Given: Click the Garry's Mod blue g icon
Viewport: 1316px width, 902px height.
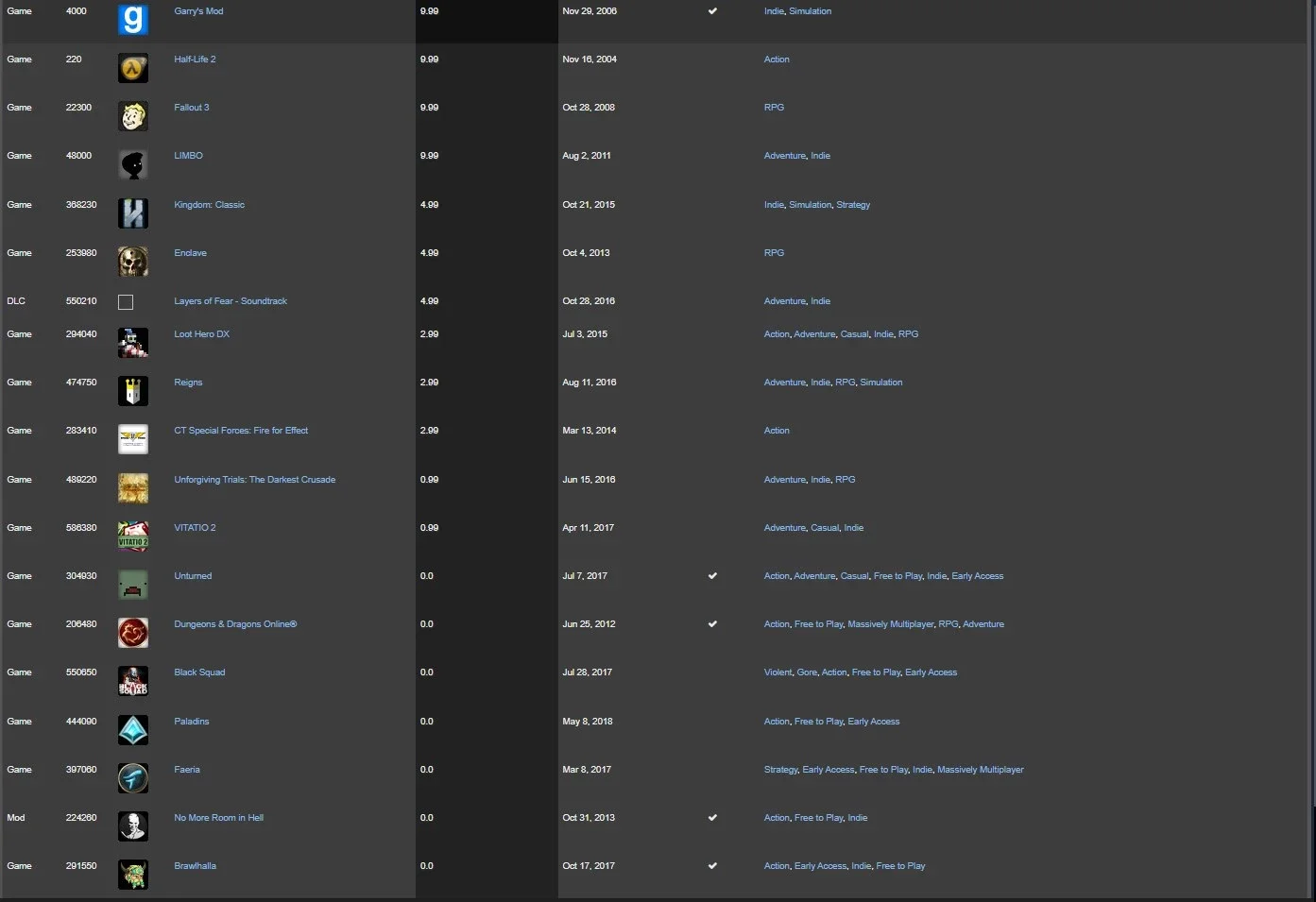Looking at the screenshot, I should coord(133,20).
